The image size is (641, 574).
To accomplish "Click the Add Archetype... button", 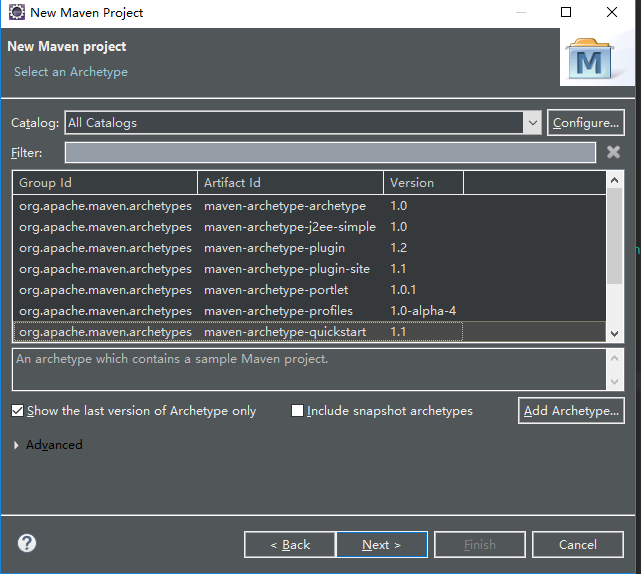I will (571, 410).
